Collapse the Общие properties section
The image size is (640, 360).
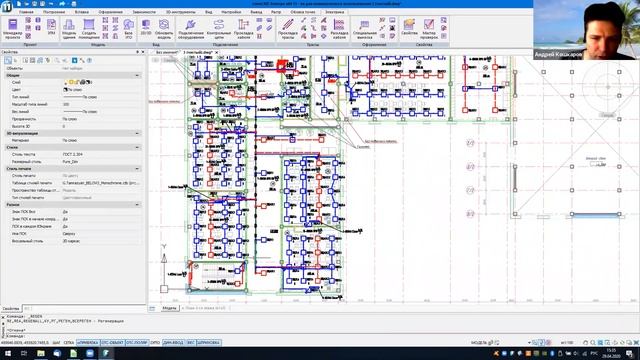137,76
